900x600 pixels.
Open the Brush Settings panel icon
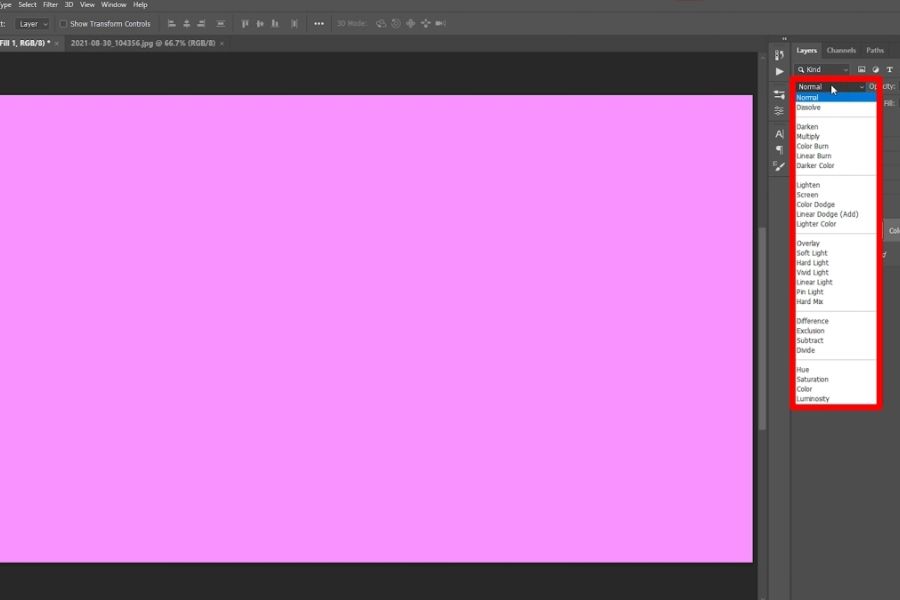point(779,166)
